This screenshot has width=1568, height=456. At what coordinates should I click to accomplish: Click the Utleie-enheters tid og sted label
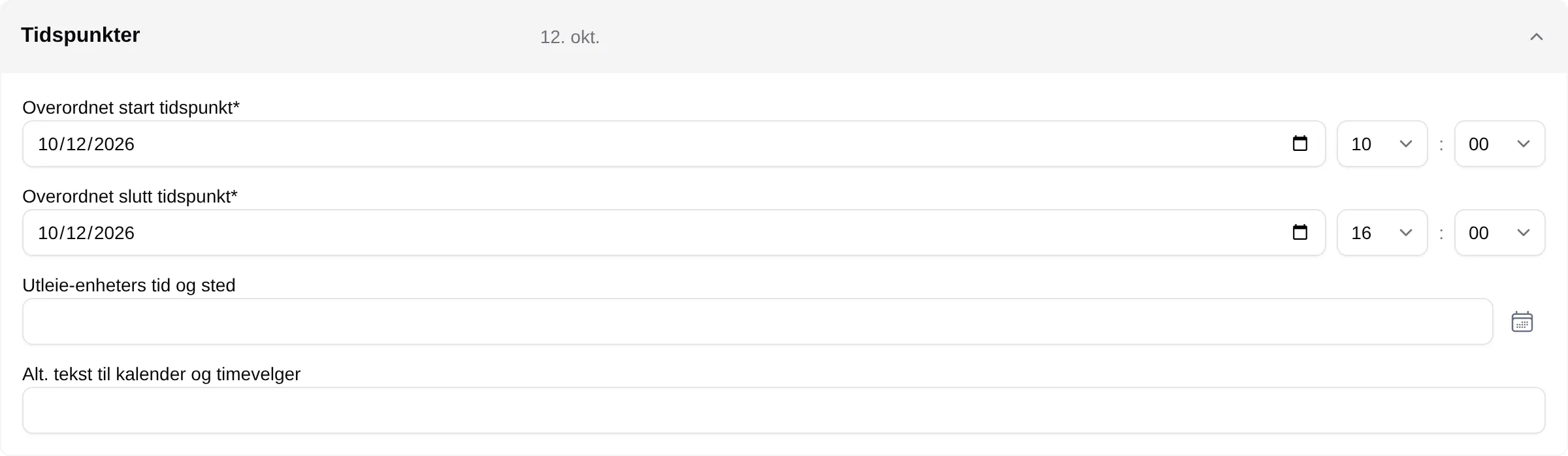129,285
